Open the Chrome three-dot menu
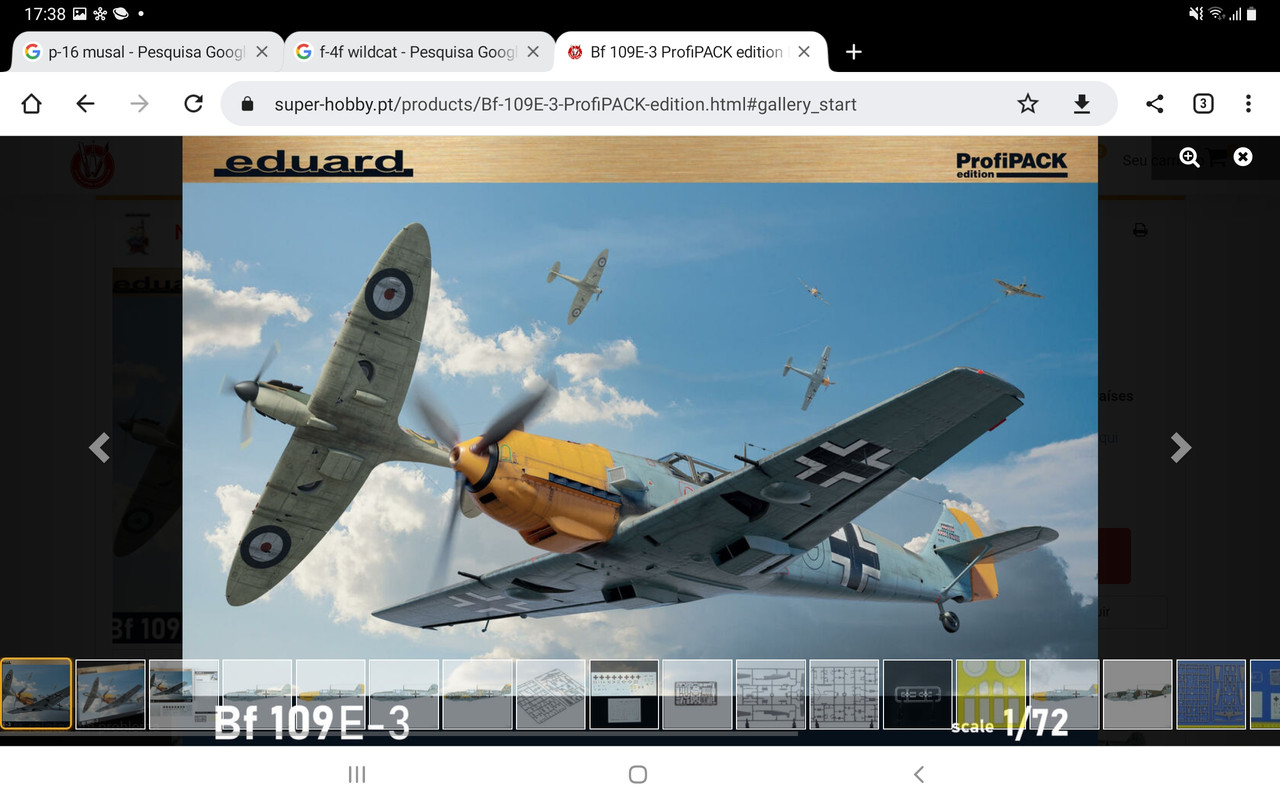Image resolution: width=1280 pixels, height=800 pixels. [x=1248, y=104]
